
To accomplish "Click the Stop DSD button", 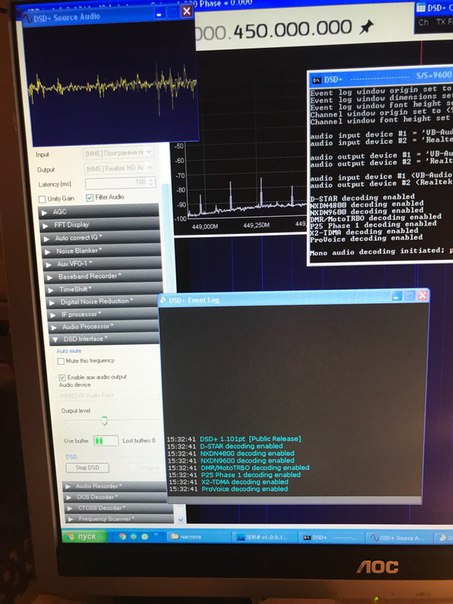I will (87, 468).
